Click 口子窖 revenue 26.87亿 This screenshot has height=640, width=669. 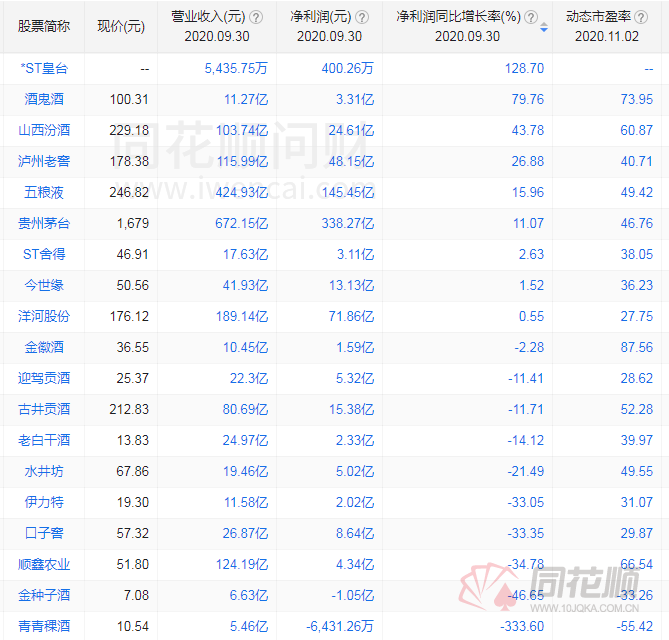[245, 533]
